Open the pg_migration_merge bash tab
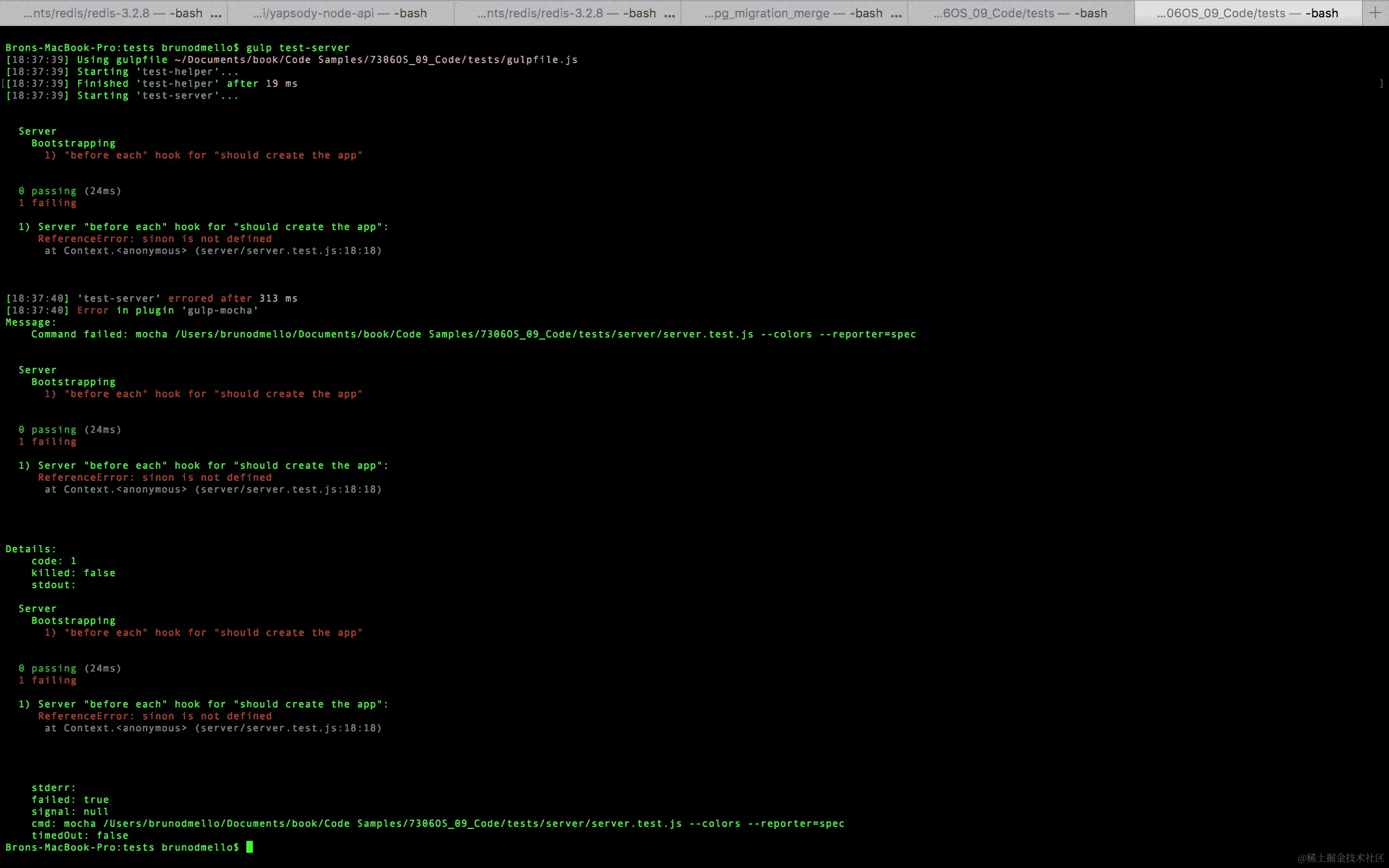 click(793, 13)
